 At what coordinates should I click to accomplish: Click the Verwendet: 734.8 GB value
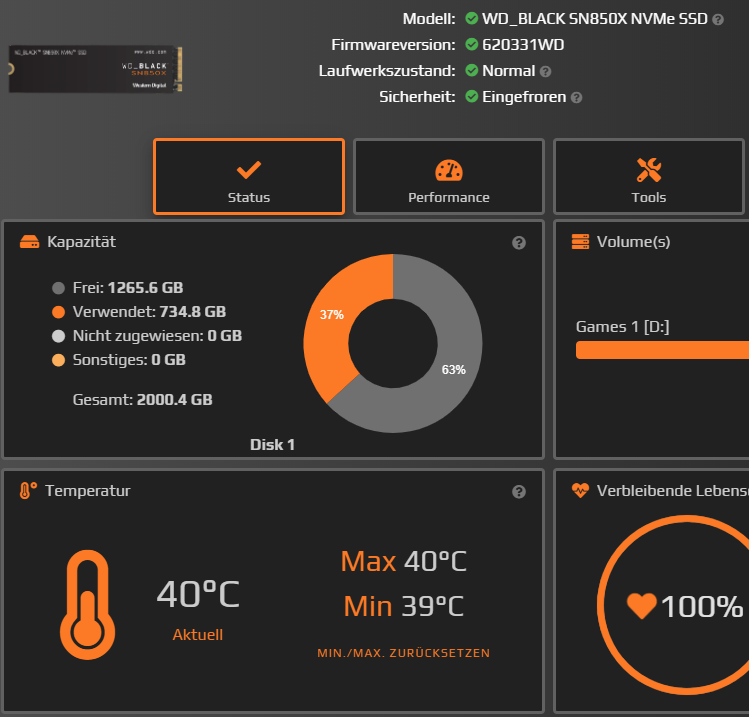[150, 312]
